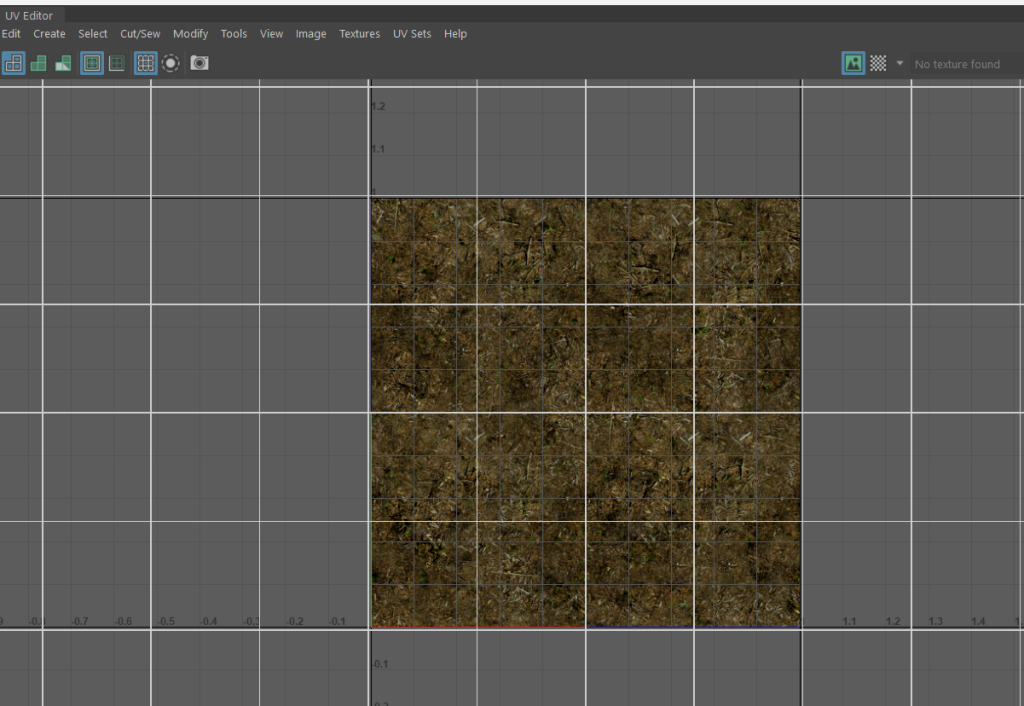
Task: Open the Textures menu
Action: [x=359, y=34]
